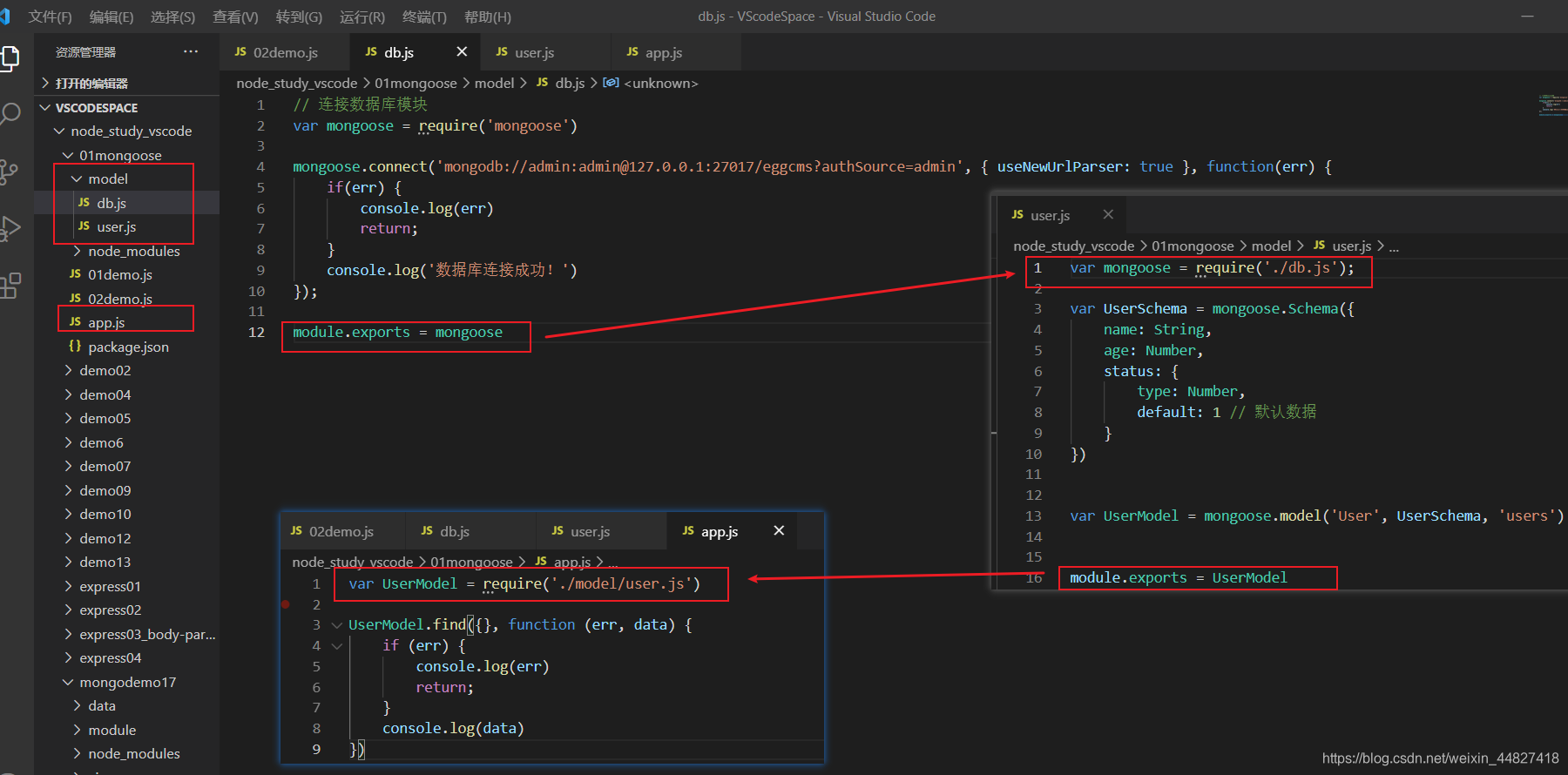Viewport: 1568px width, 775px height.
Task: Expand the module folder under mongodemo17
Action: point(77,730)
